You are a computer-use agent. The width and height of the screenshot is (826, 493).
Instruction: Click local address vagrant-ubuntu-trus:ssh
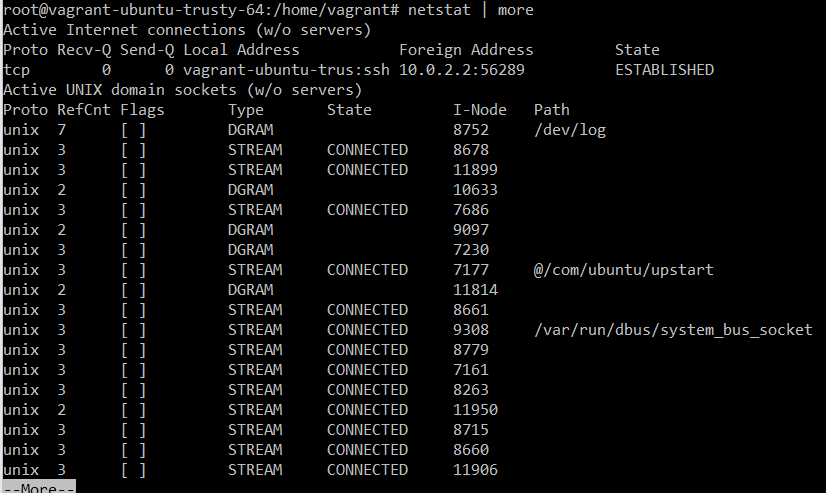coord(287,70)
